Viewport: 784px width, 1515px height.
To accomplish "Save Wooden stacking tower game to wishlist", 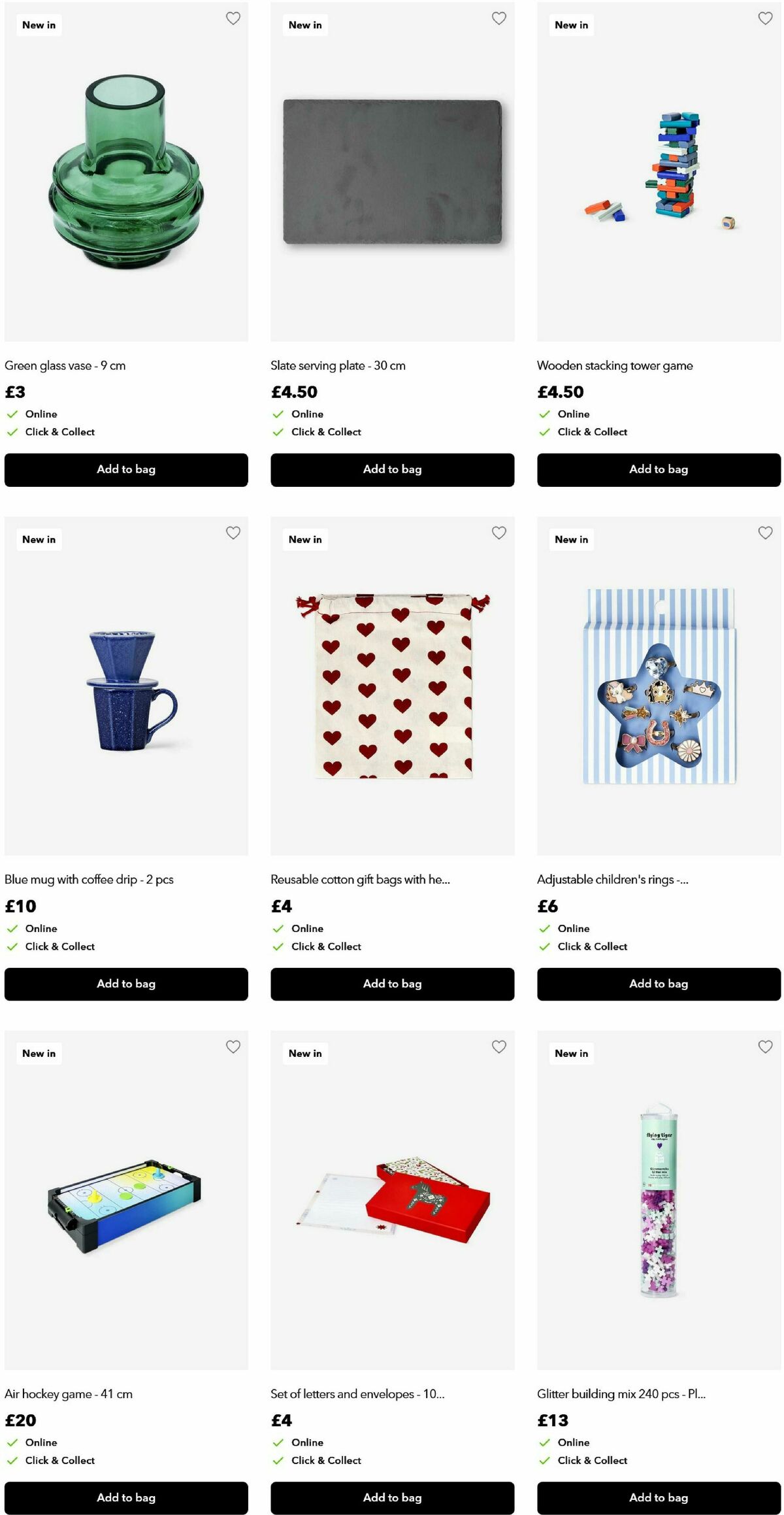I will pos(765,18).
